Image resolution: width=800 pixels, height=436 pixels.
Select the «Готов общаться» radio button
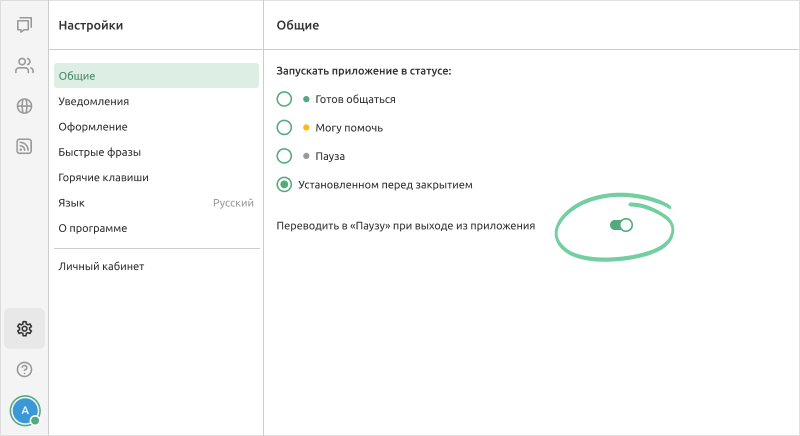tap(284, 99)
